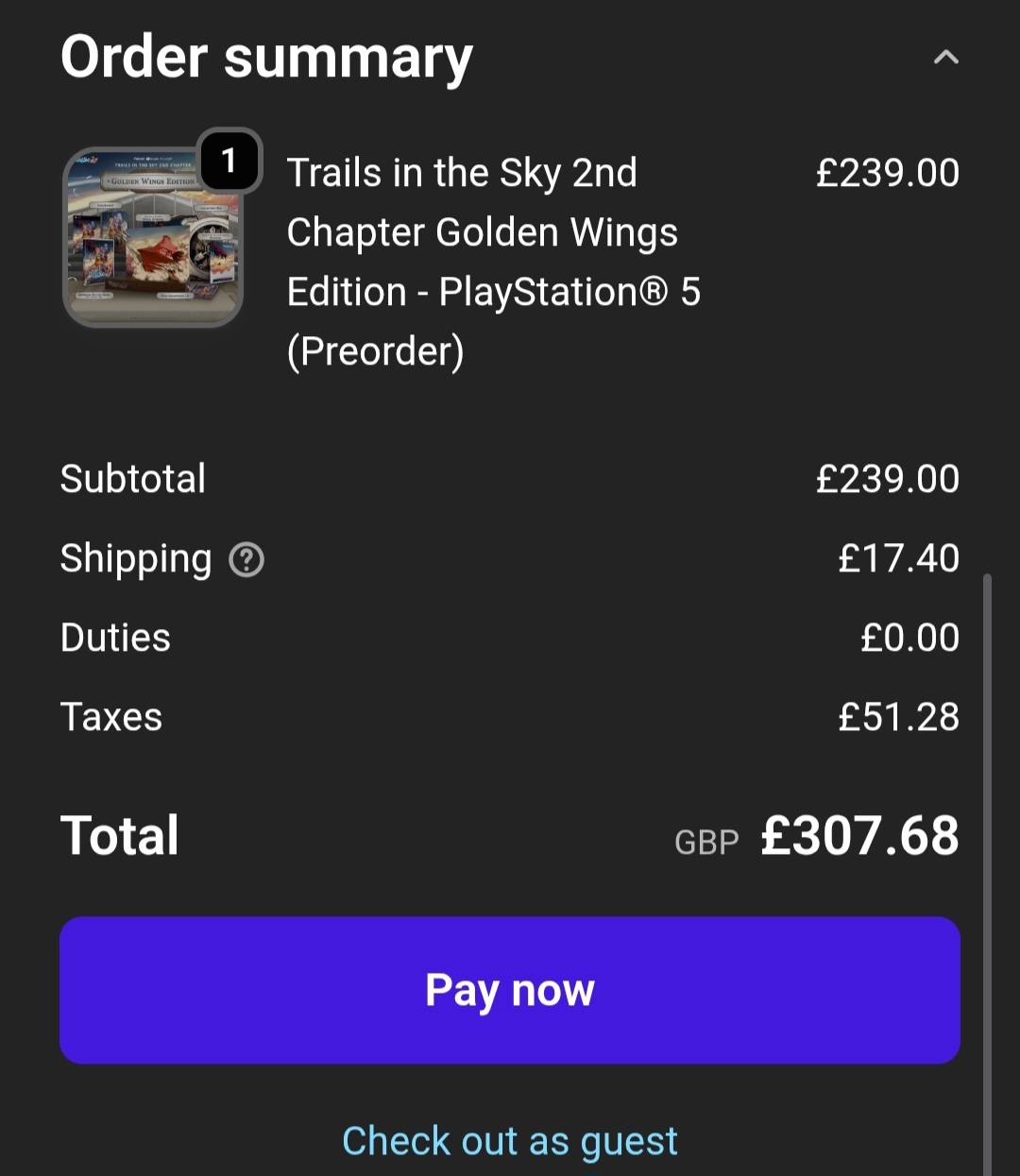Select the Trails in the Sky product title
Screen dimensions: 1020x1176
493,262
